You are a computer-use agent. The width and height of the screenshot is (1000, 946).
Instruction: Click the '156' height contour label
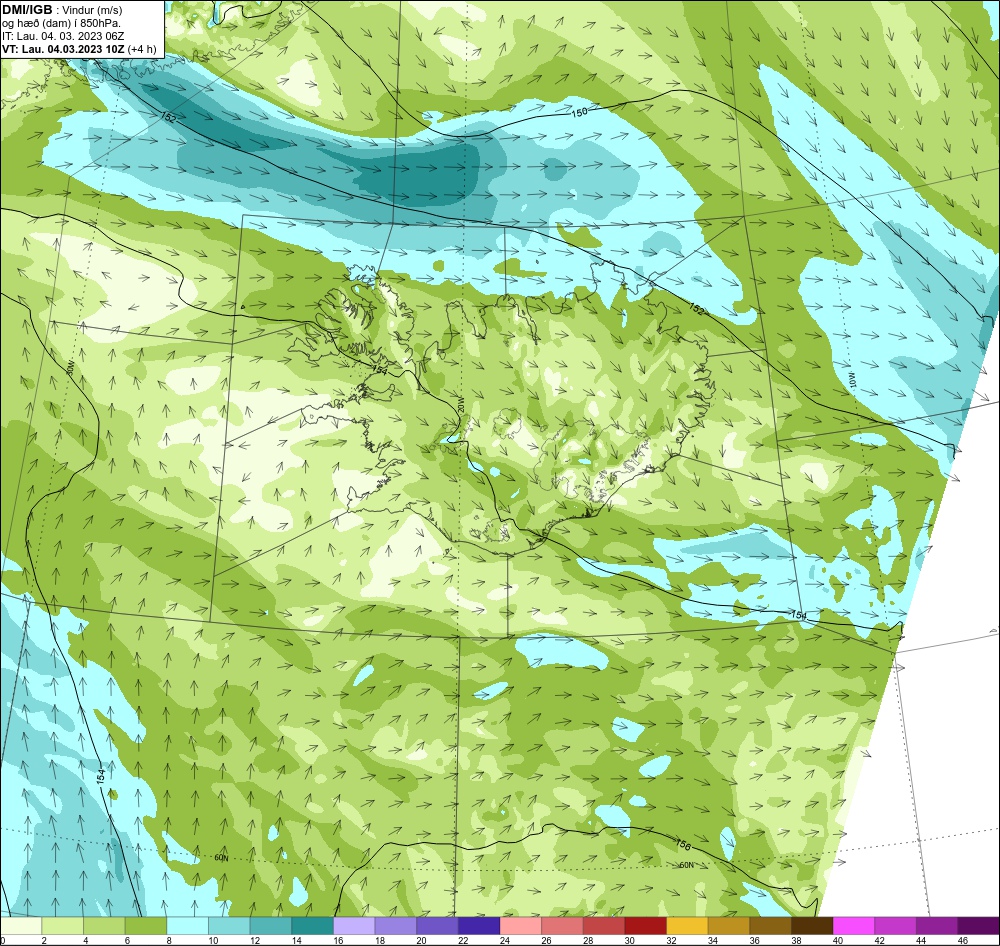click(x=682, y=844)
